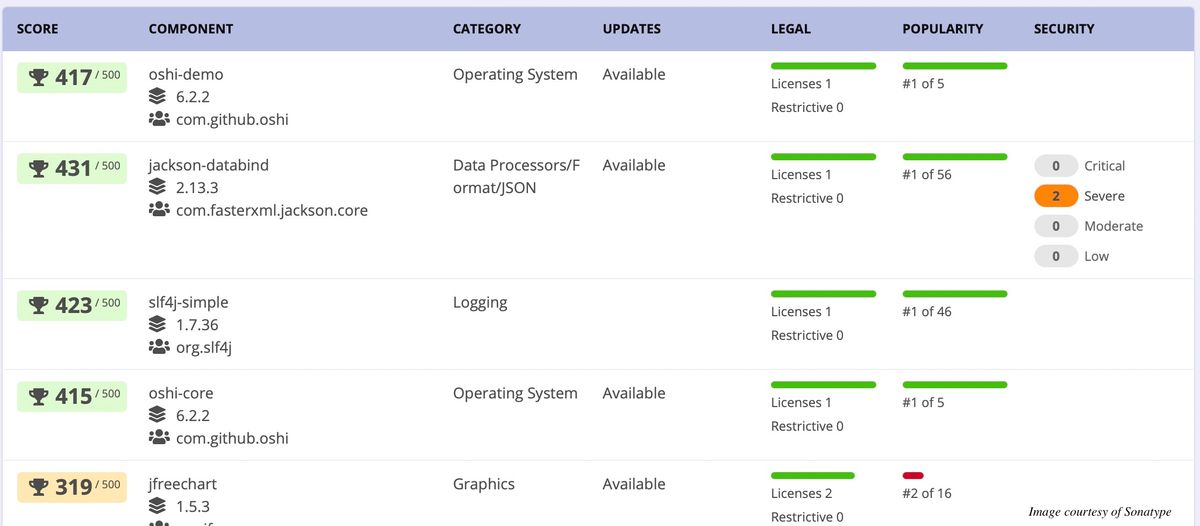The height and width of the screenshot is (526, 1200).
Task: Click trophy icon on 417 score badge
Action: point(39,77)
